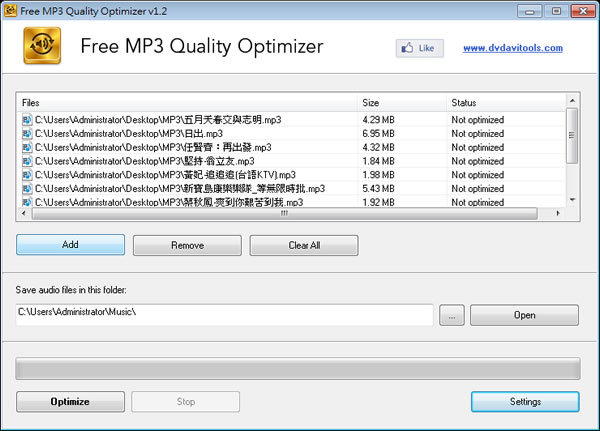
Task: Click the file icon of 任賢齊 mp3 row
Action: pyautogui.click(x=27, y=147)
